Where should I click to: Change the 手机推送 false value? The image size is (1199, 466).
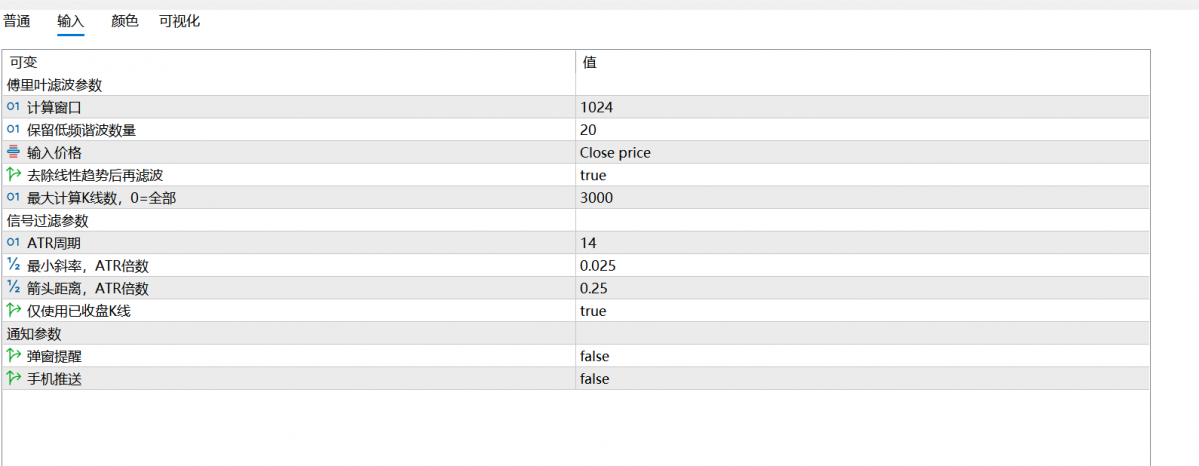(863, 378)
